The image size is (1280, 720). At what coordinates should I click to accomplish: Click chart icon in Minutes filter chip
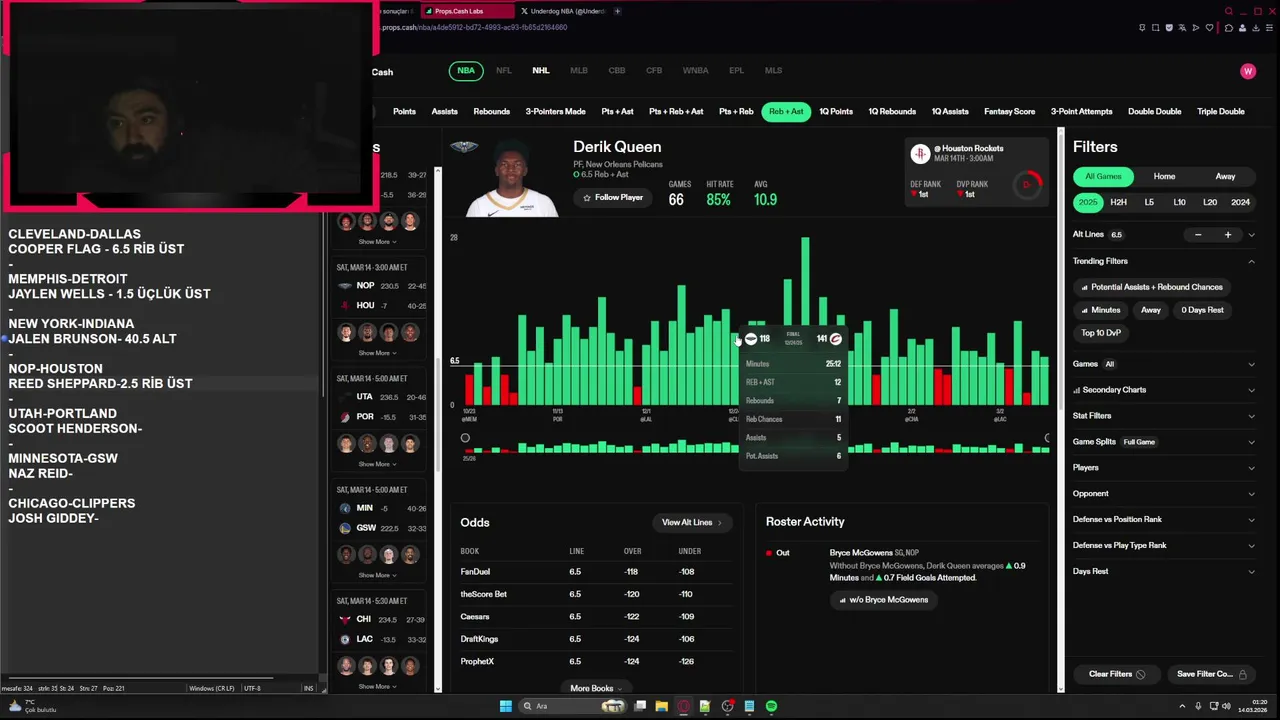coord(1084,310)
